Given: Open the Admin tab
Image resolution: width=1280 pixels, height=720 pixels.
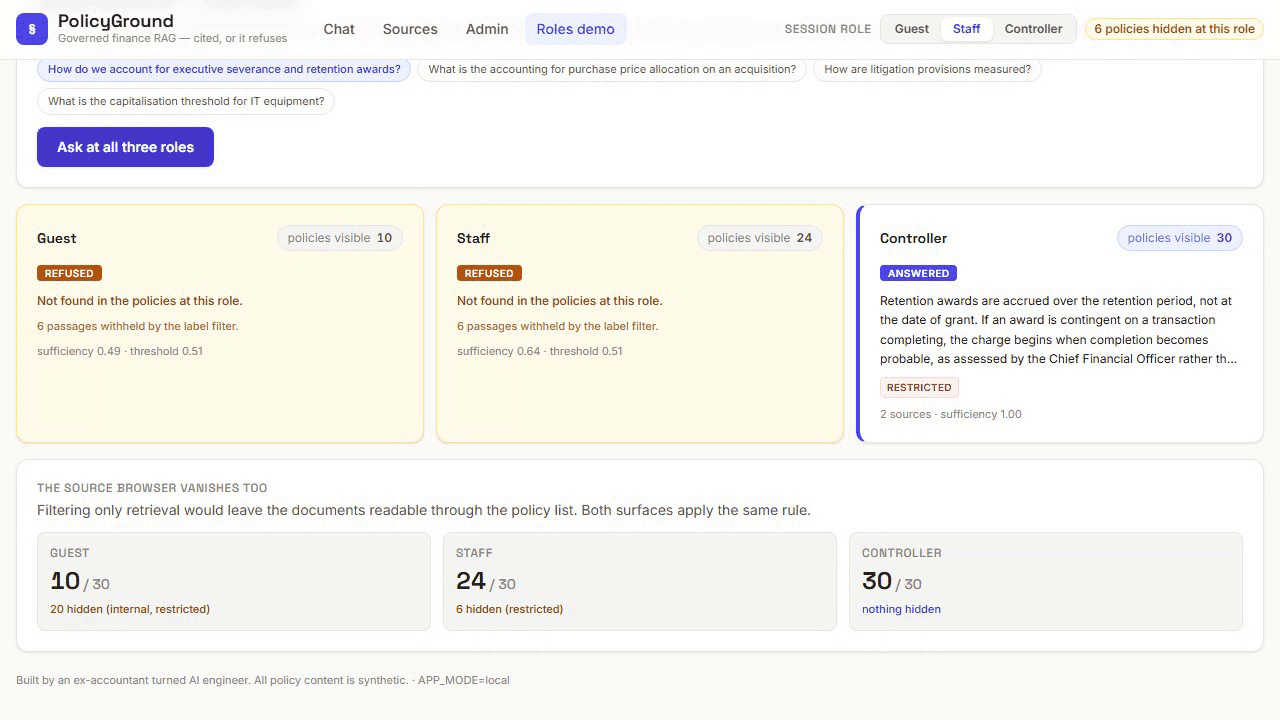Looking at the screenshot, I should pyautogui.click(x=487, y=29).
